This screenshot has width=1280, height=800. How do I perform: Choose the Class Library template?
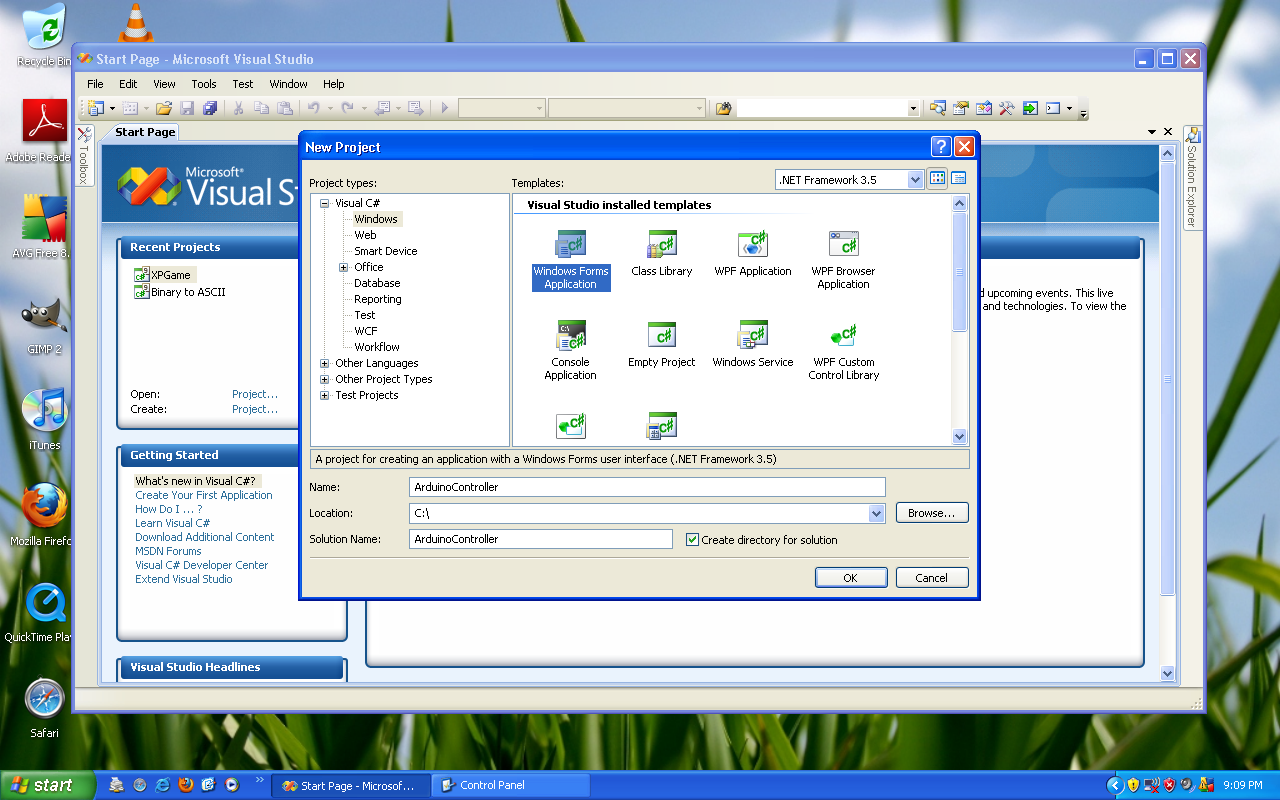[662, 254]
